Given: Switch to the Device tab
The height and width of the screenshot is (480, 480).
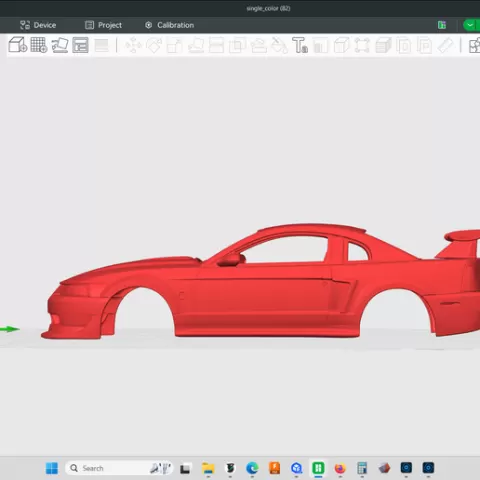Looking at the screenshot, I should pyautogui.click(x=38, y=25).
